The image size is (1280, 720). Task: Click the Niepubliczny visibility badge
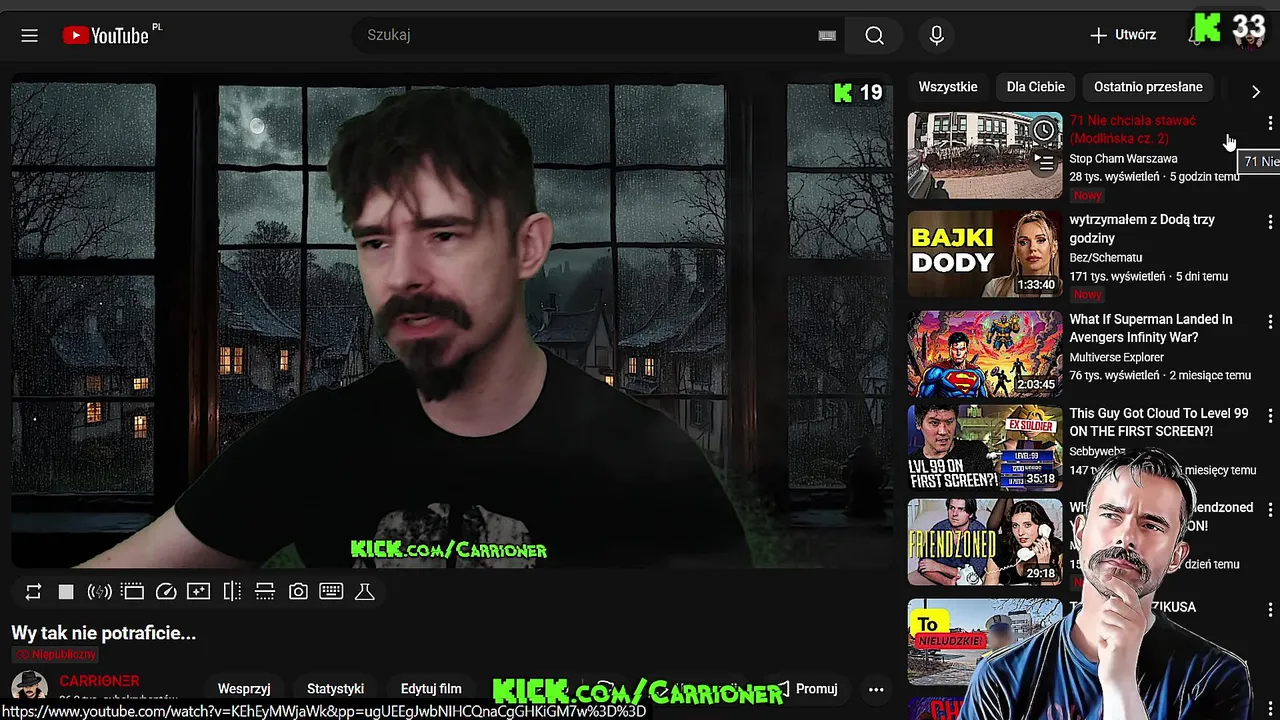pyautogui.click(x=55, y=655)
